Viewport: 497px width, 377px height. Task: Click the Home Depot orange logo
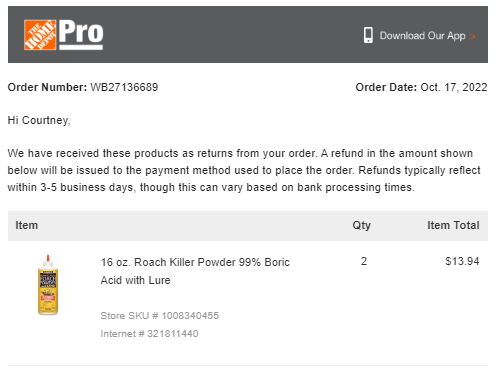40,35
